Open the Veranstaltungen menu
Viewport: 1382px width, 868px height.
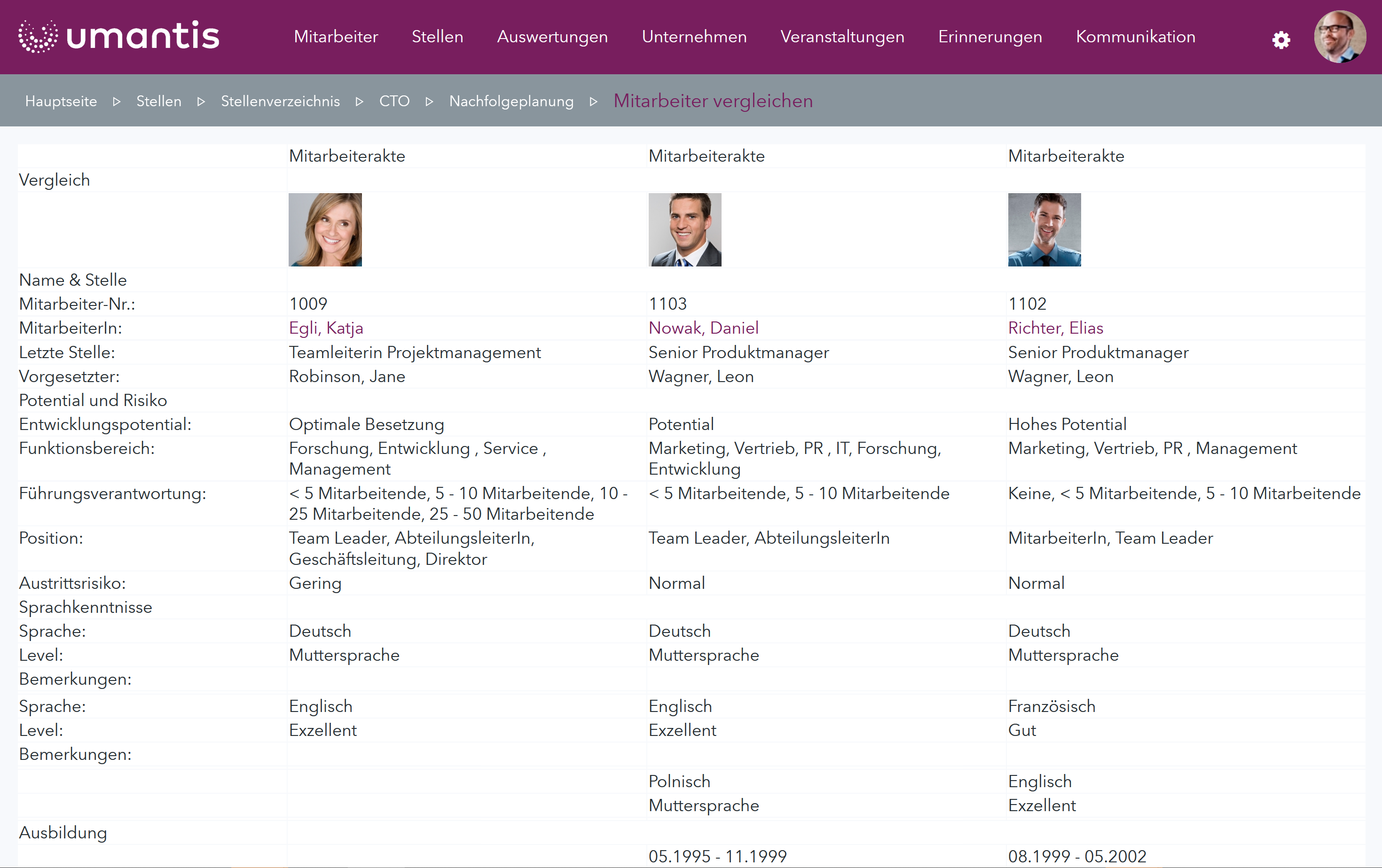click(x=842, y=37)
